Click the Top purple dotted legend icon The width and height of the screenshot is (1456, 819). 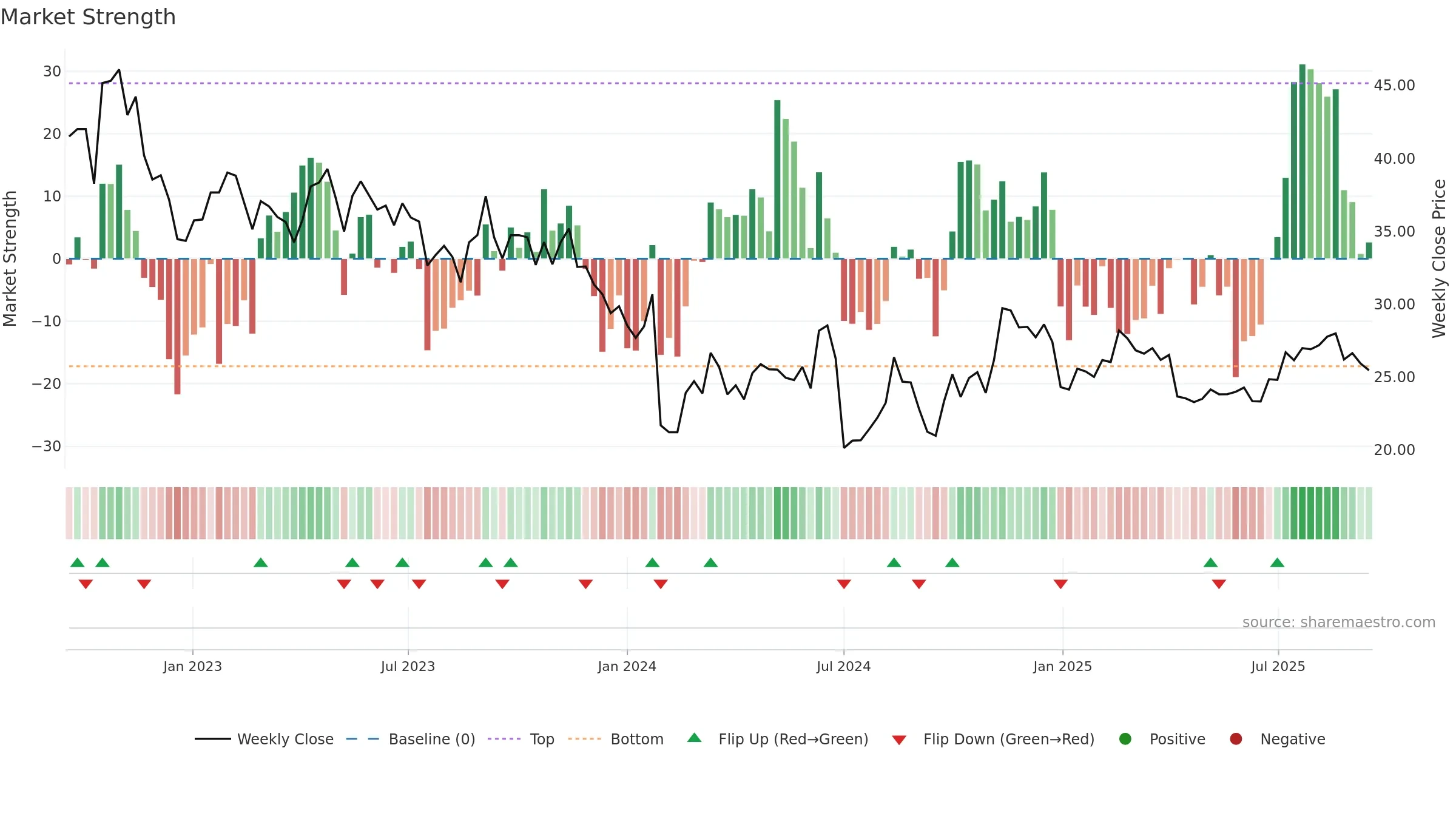point(504,739)
